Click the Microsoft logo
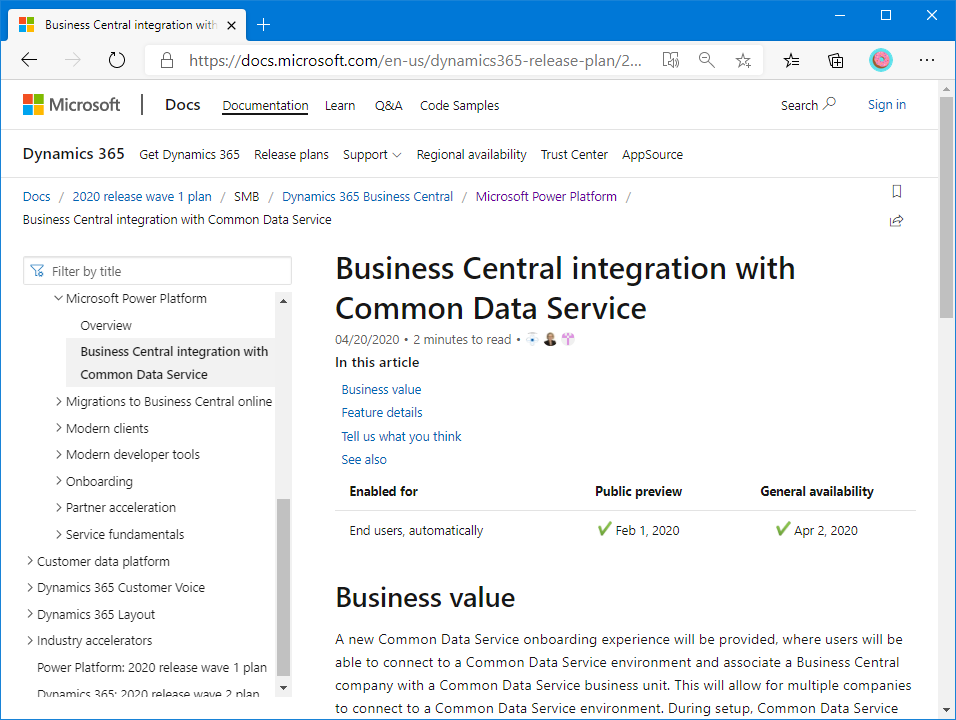This screenshot has width=956, height=720. click(71, 105)
